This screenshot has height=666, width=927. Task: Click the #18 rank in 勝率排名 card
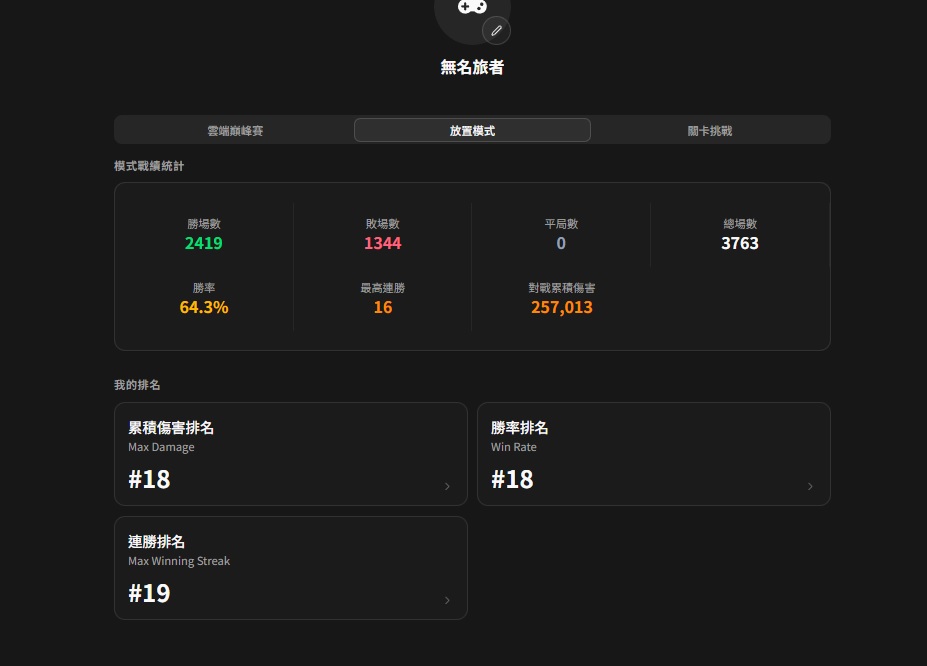(512, 479)
